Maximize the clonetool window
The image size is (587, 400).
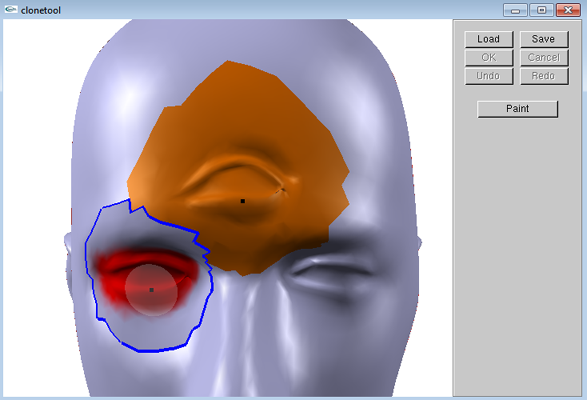[x=541, y=10]
